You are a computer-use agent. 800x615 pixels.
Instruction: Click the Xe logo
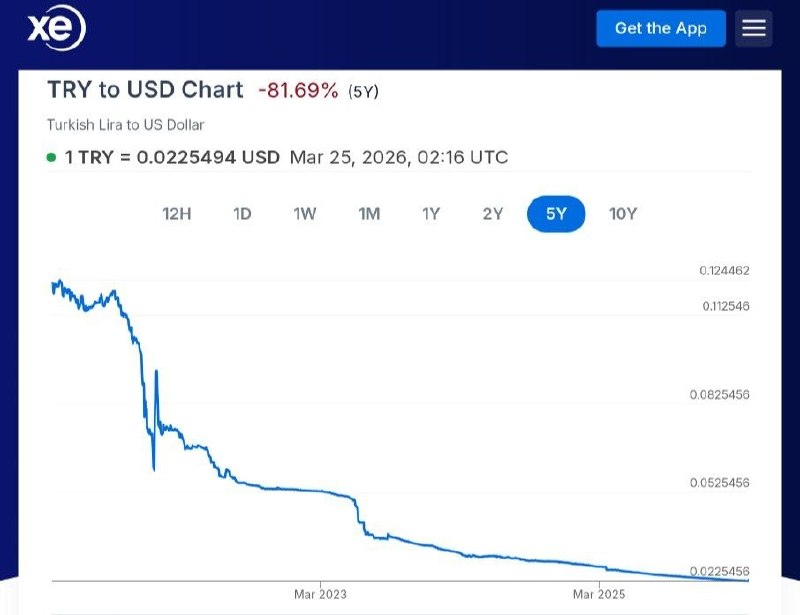pyautogui.click(x=57, y=29)
